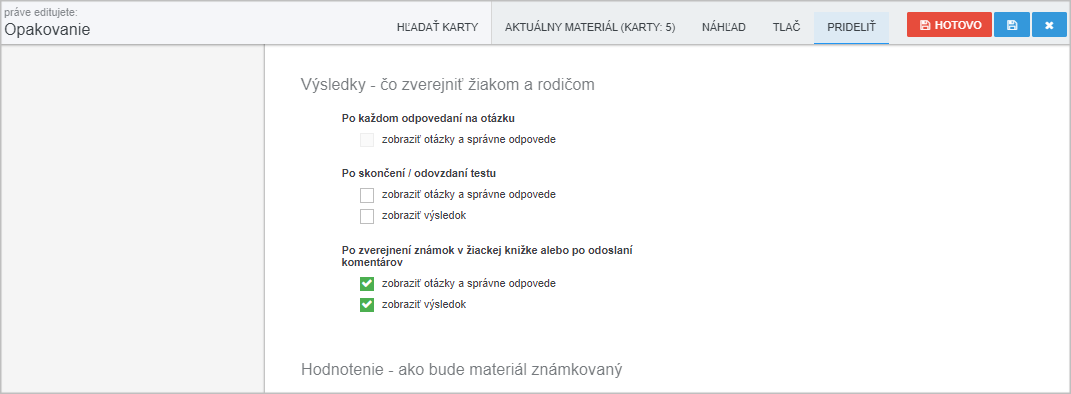Click the 'Po každom odpovedaní na otázku' label

pos(423,118)
